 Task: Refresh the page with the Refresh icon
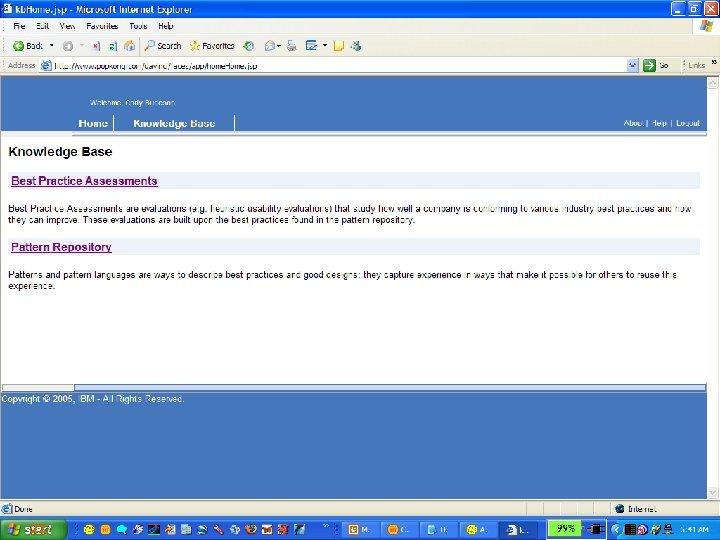(113, 45)
